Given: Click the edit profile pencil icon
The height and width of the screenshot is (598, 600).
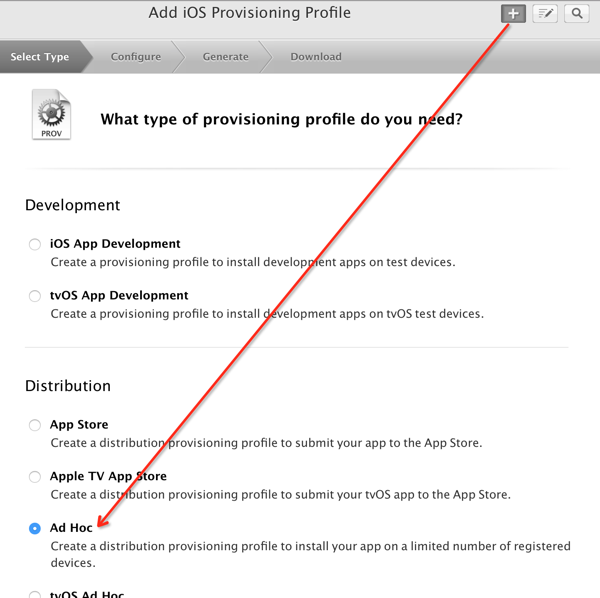Looking at the screenshot, I should [x=545, y=13].
